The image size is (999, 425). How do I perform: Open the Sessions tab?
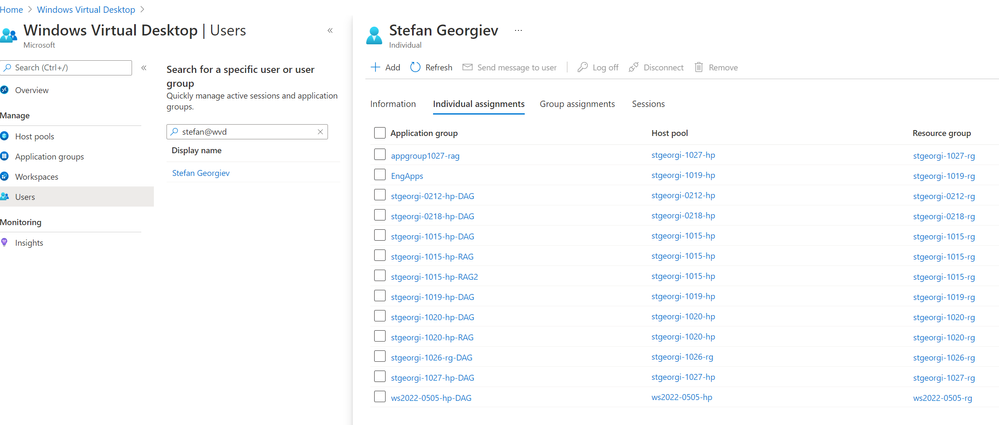[648, 104]
